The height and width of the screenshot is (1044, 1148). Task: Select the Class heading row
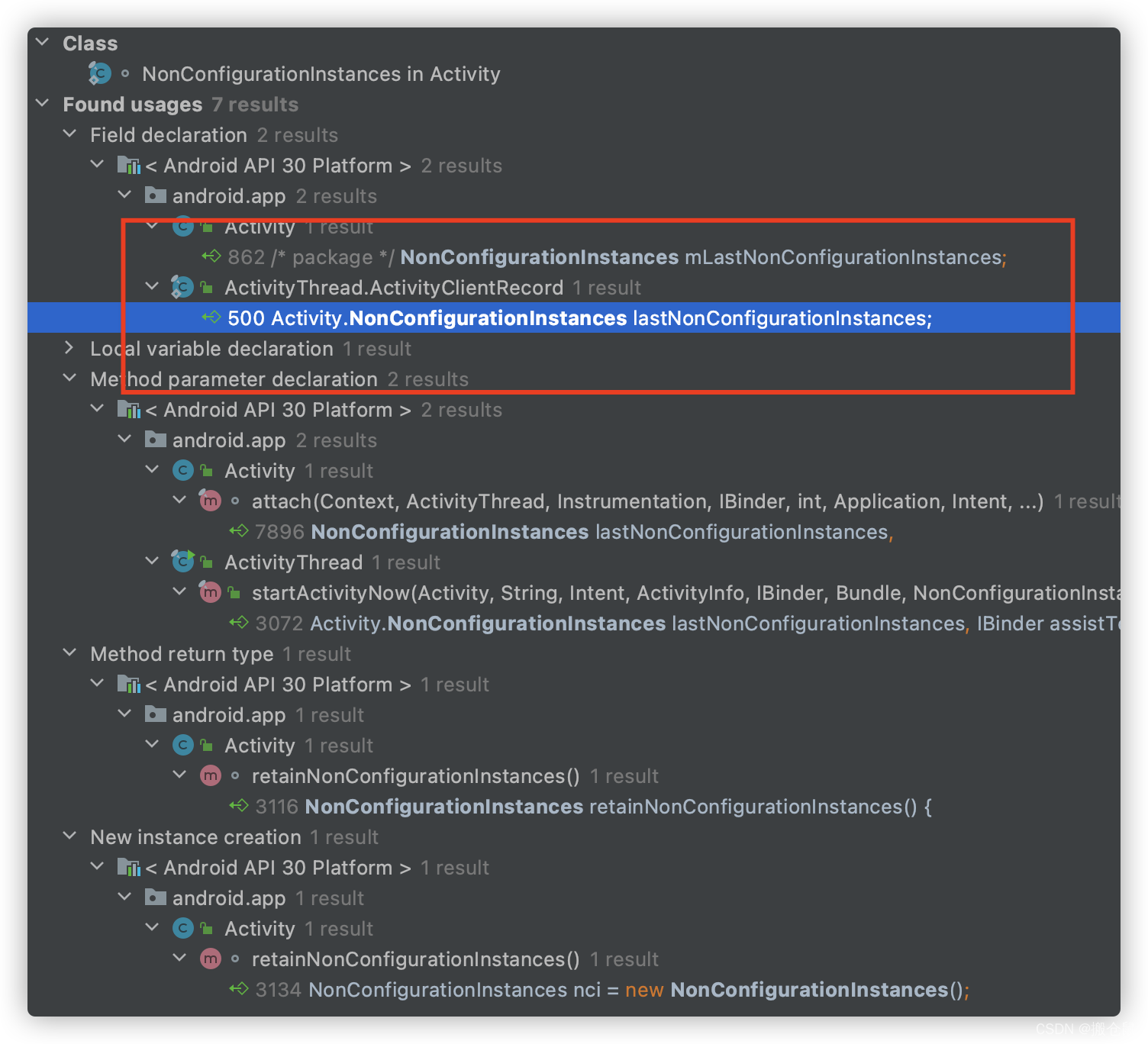574,43
